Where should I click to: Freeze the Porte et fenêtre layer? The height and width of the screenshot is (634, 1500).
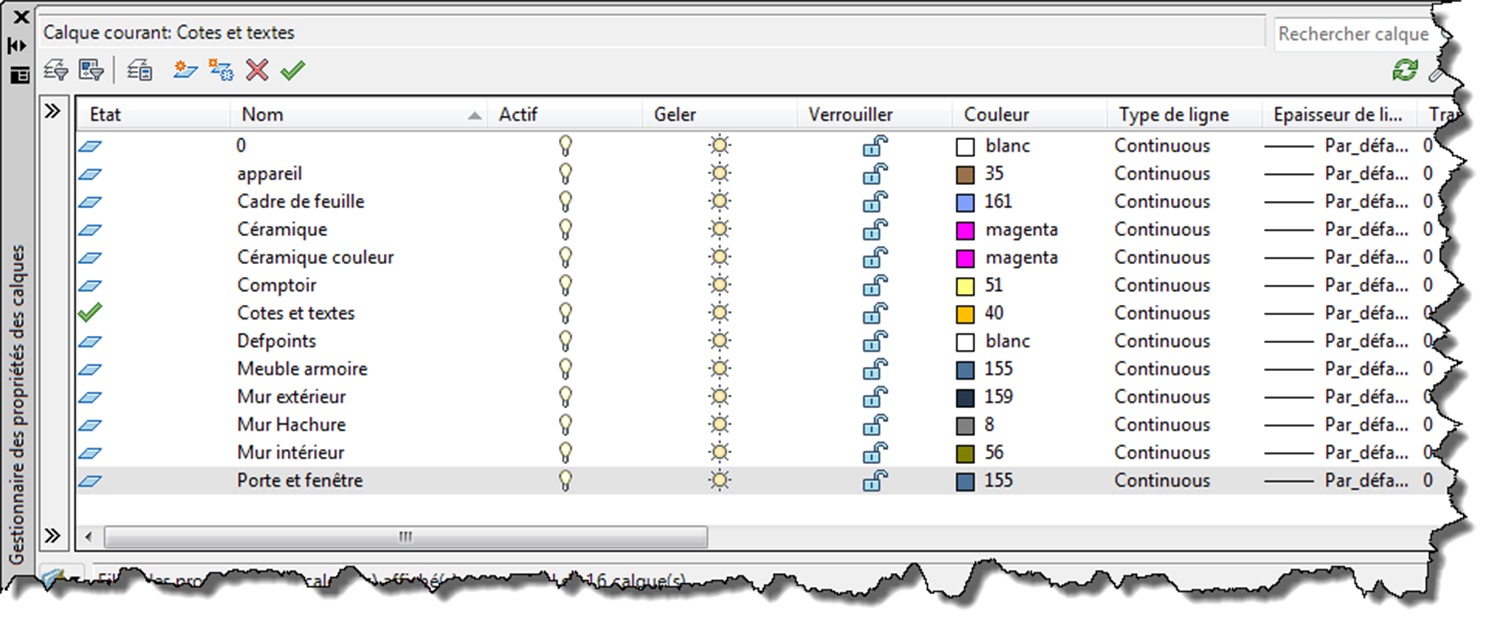(719, 481)
